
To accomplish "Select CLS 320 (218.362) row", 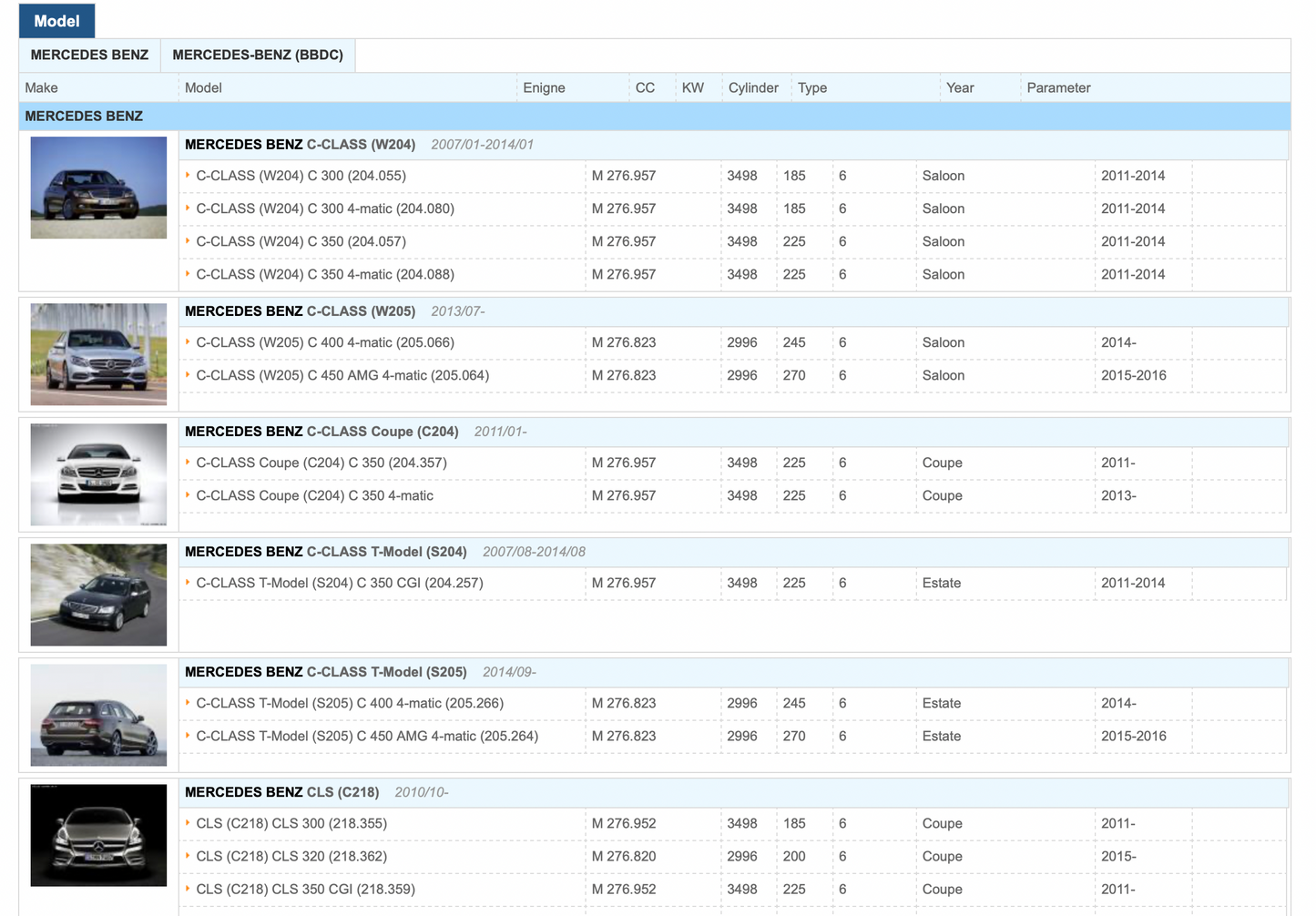I will point(733,856).
